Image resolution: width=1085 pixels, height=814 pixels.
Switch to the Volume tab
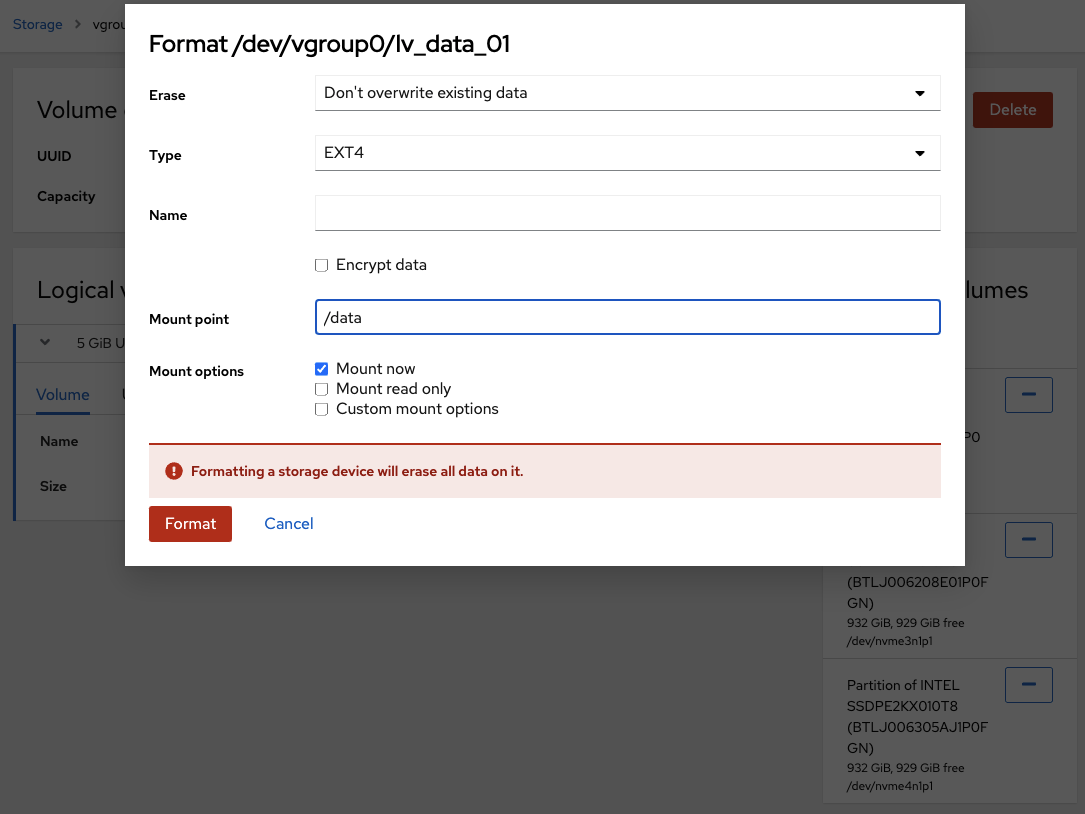pos(63,395)
